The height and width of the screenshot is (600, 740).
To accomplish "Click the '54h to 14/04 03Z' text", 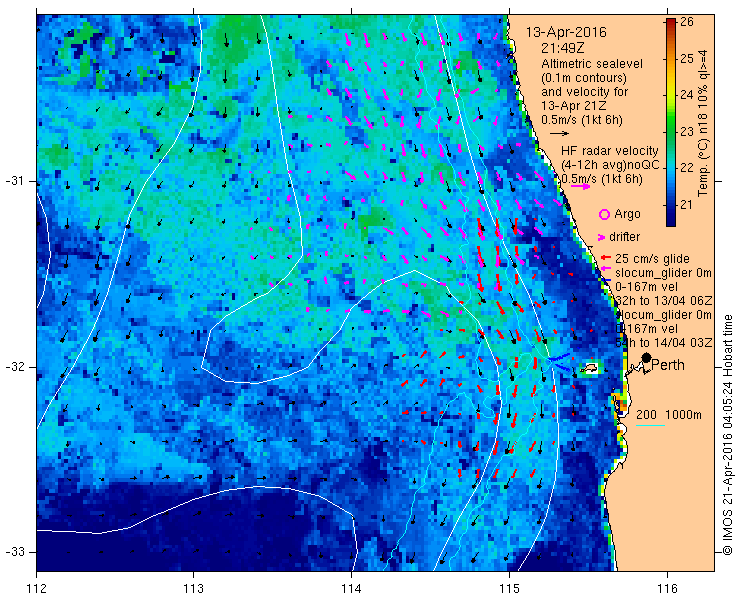I will pos(663,343).
